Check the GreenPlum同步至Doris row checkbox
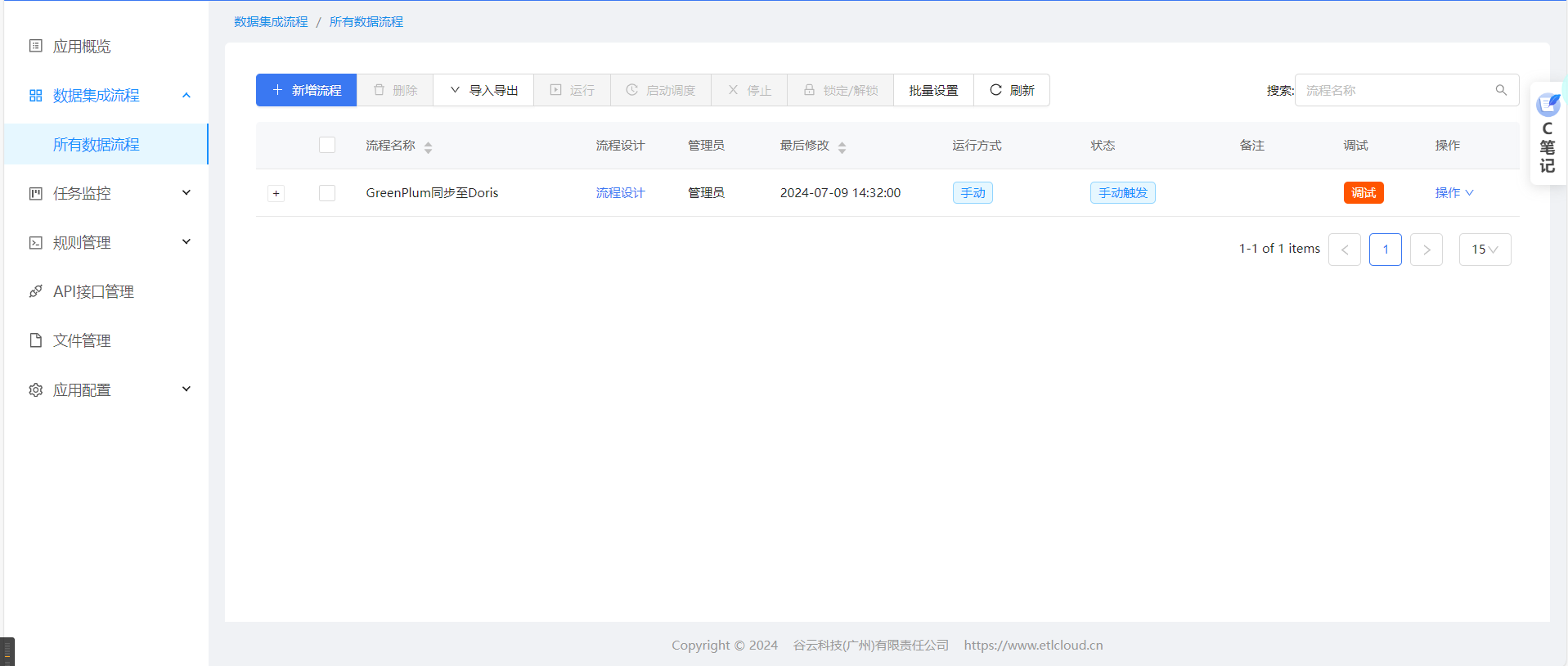This screenshot has height=666, width=1568. (327, 193)
